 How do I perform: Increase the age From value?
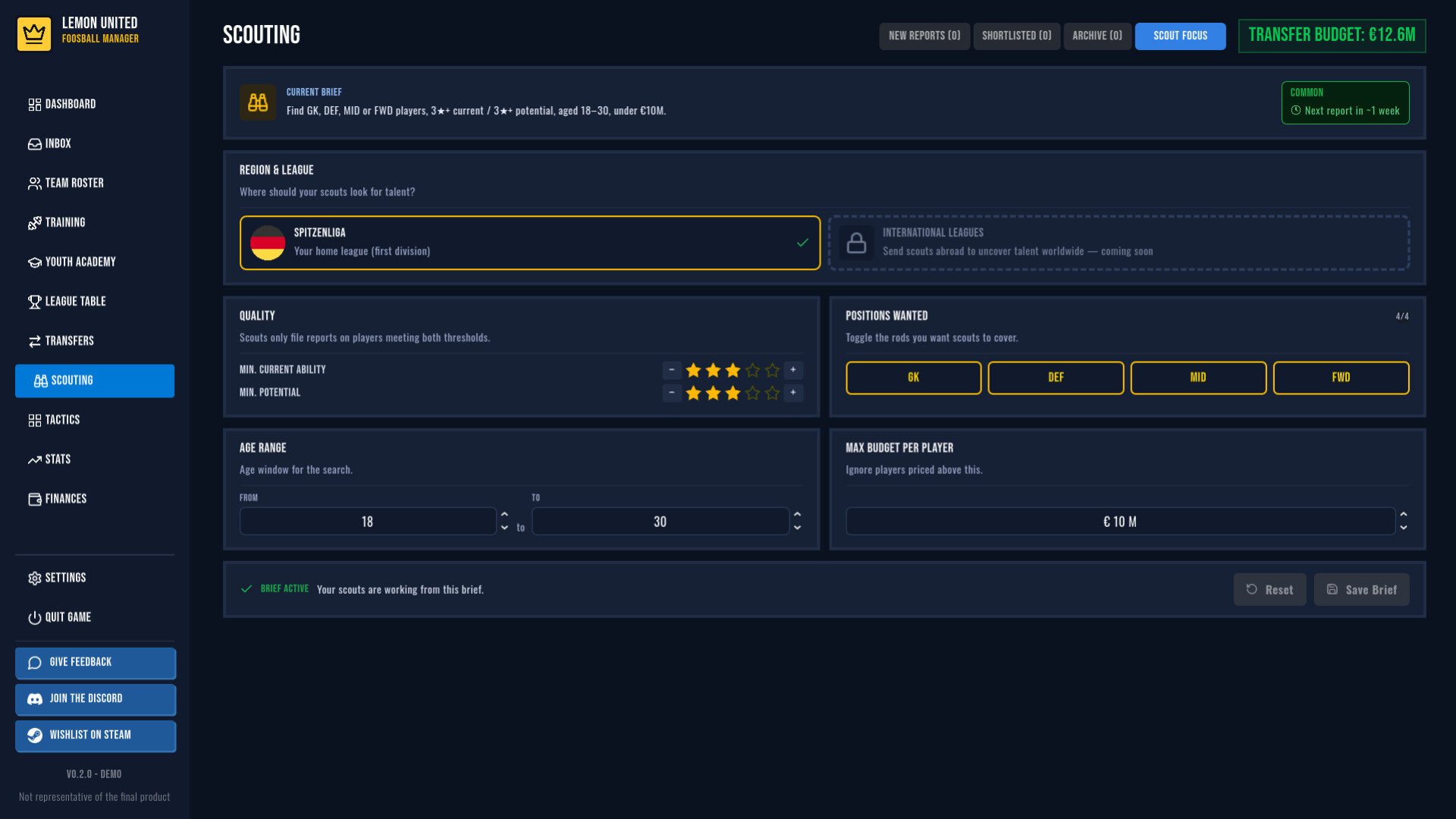click(504, 514)
